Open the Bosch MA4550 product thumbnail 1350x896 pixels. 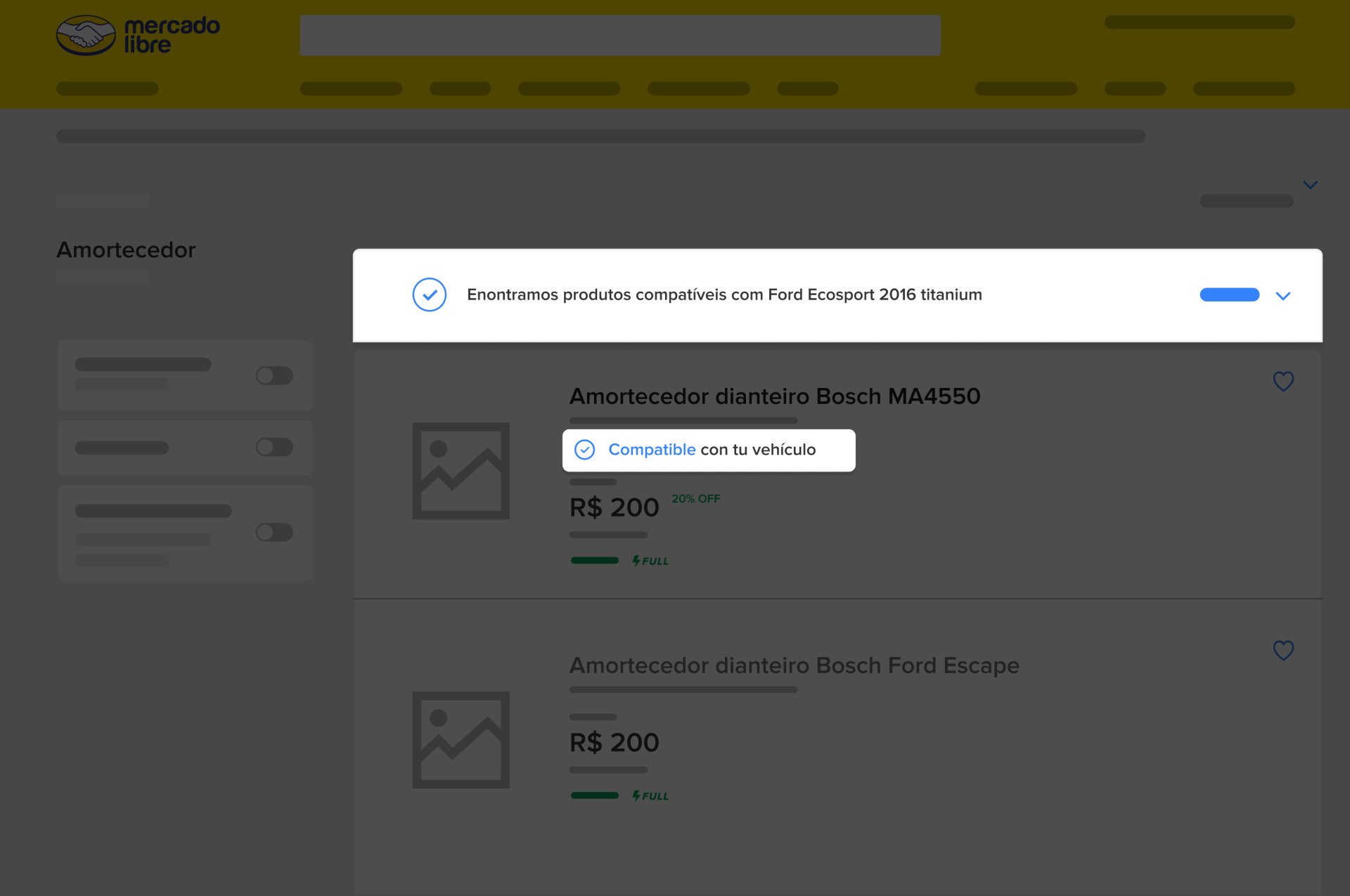coord(461,471)
